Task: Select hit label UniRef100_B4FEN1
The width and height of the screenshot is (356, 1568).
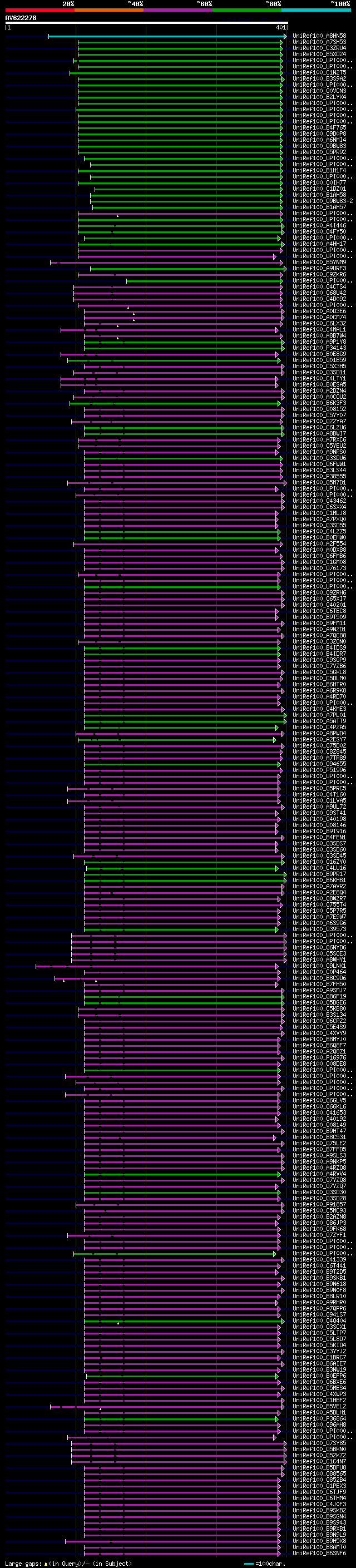Action: coord(319,838)
